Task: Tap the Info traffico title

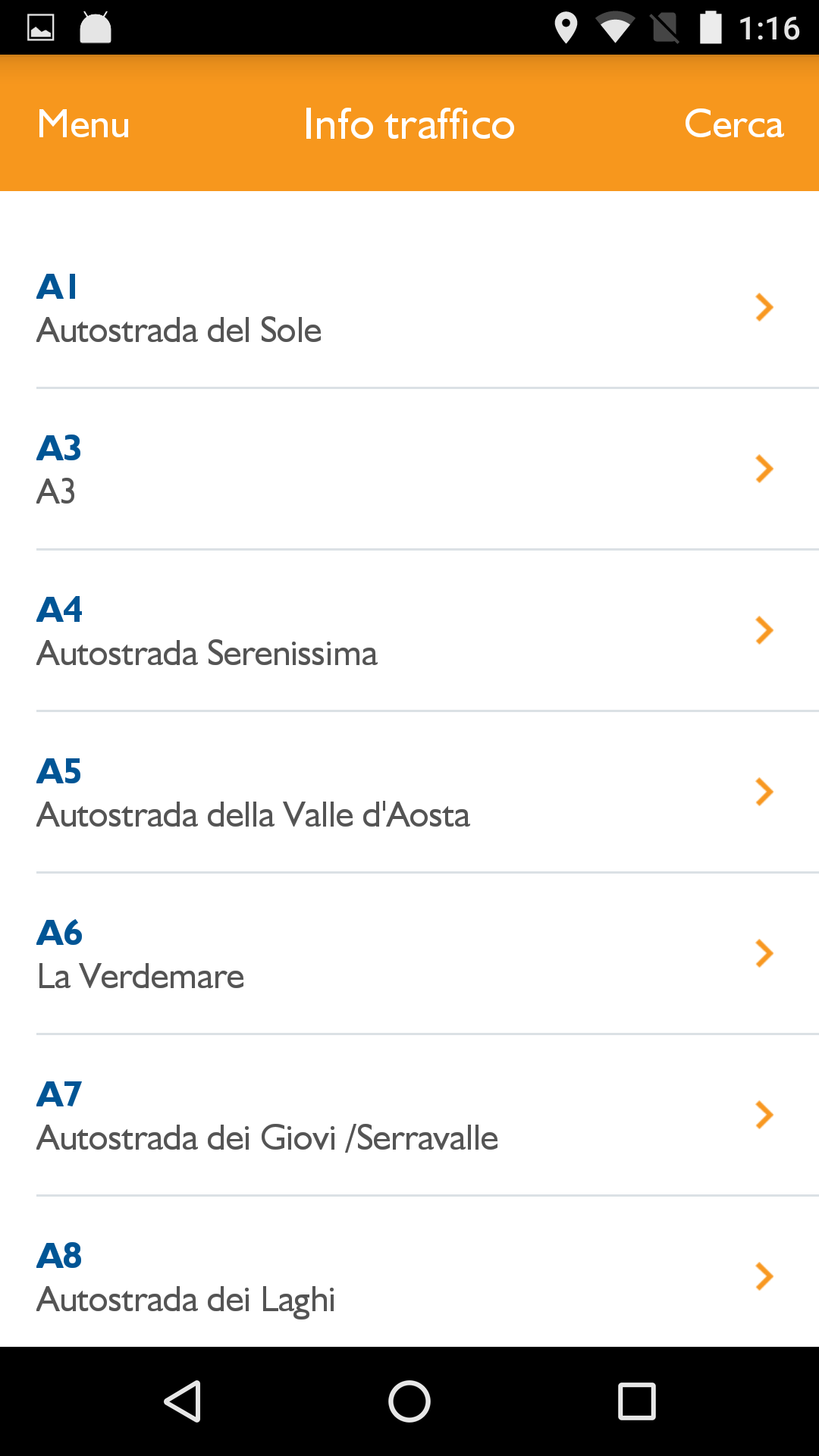Action: pyautogui.click(x=409, y=124)
